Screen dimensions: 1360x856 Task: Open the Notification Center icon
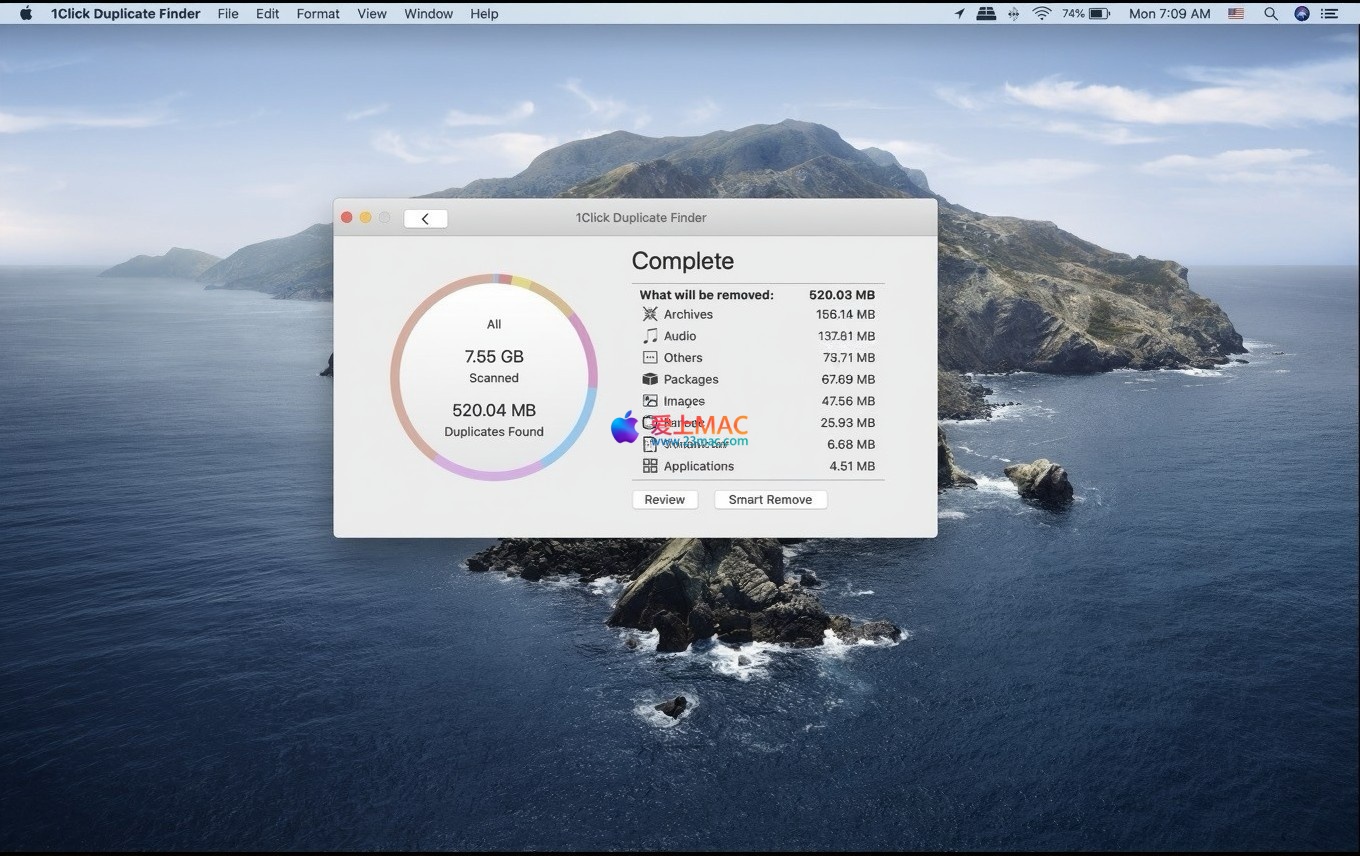(1330, 14)
